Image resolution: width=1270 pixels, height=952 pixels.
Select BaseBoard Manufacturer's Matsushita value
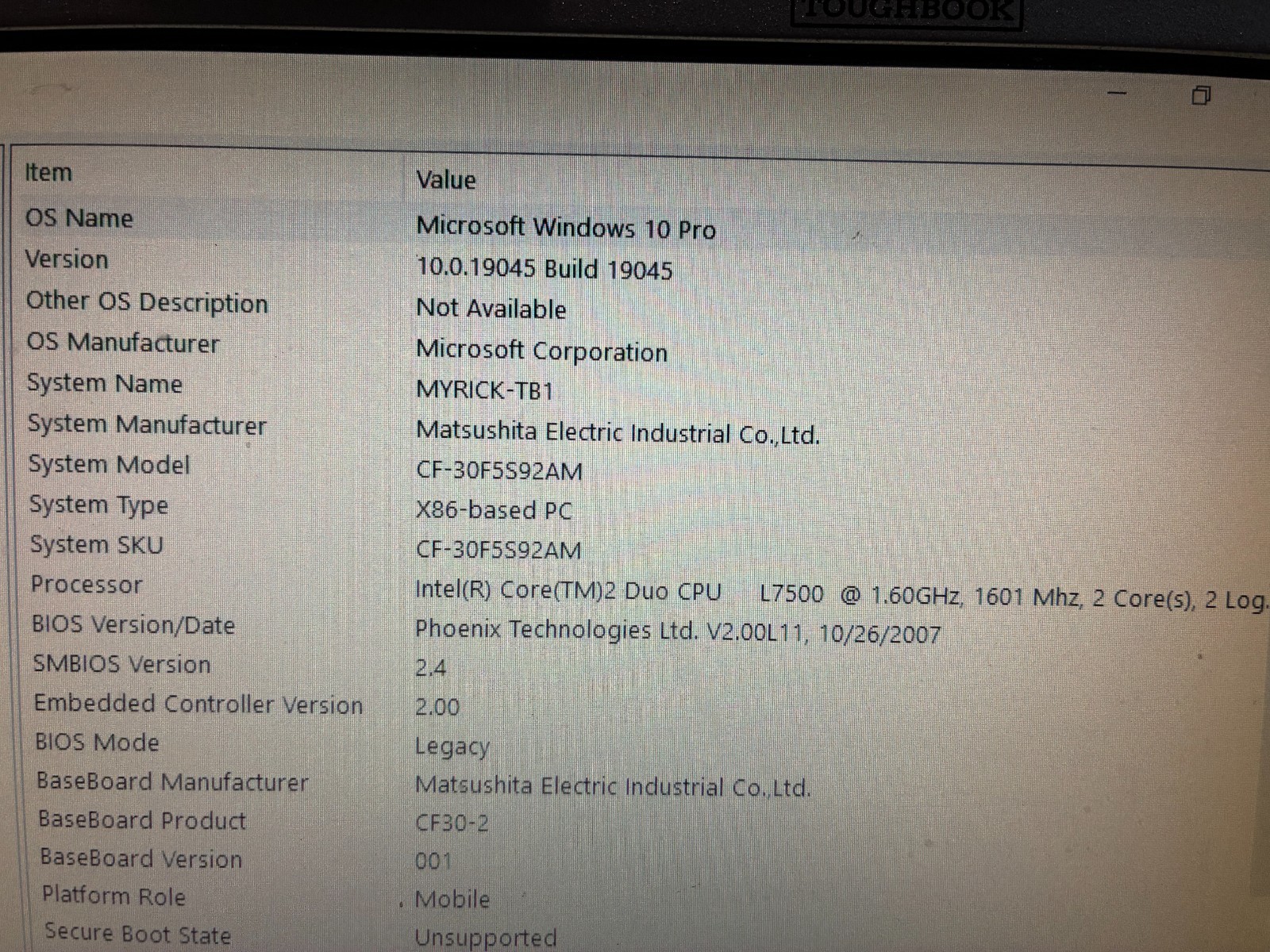point(613,786)
